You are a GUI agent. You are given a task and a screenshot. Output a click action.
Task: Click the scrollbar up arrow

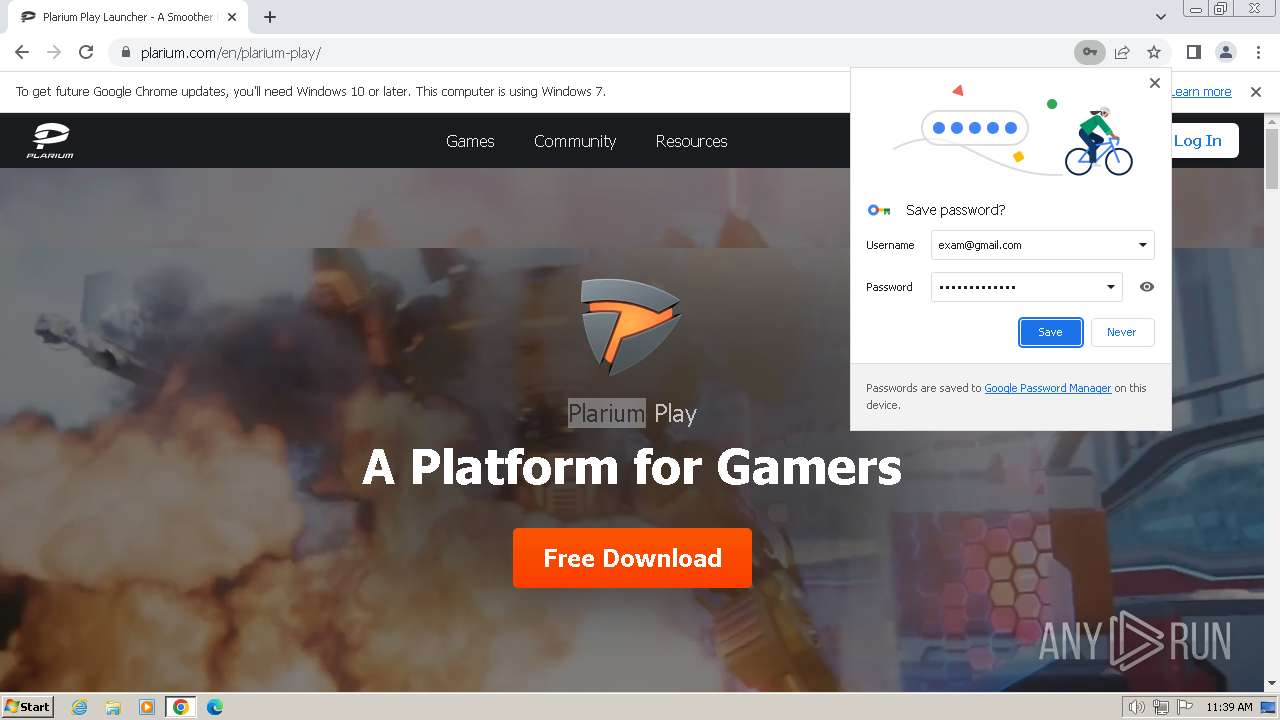point(1272,120)
